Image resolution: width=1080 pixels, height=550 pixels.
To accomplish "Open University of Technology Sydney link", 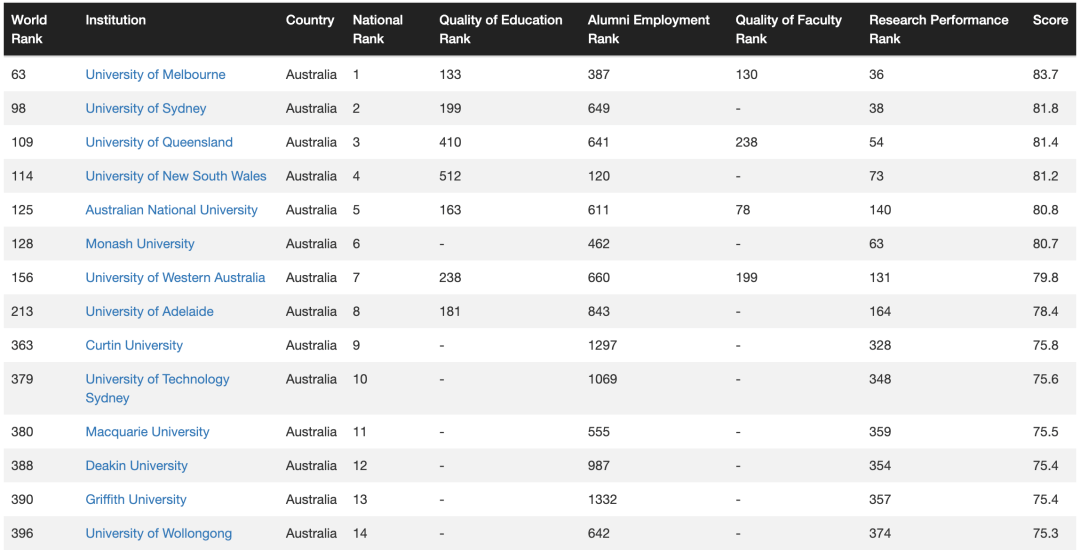I will 157,388.
